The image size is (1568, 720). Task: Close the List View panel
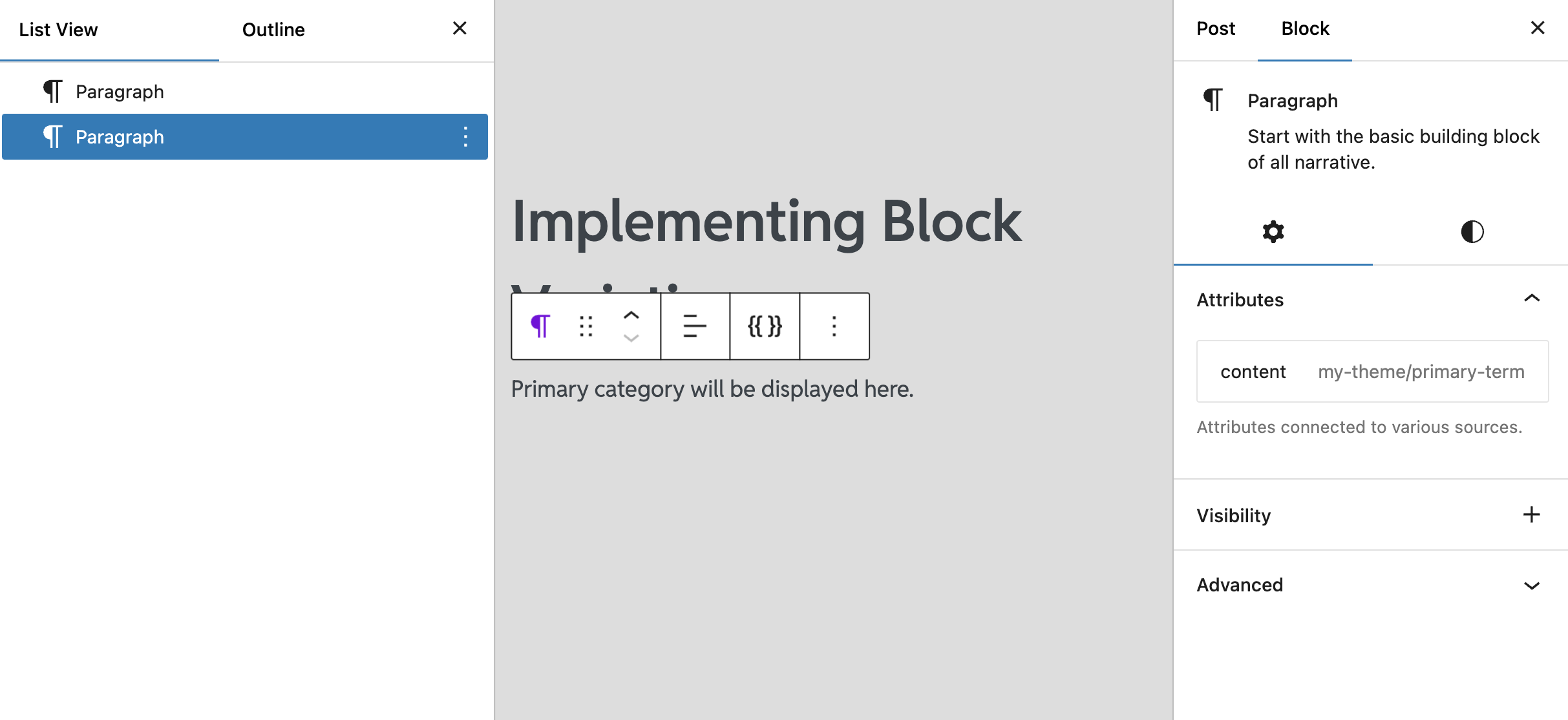tap(460, 28)
